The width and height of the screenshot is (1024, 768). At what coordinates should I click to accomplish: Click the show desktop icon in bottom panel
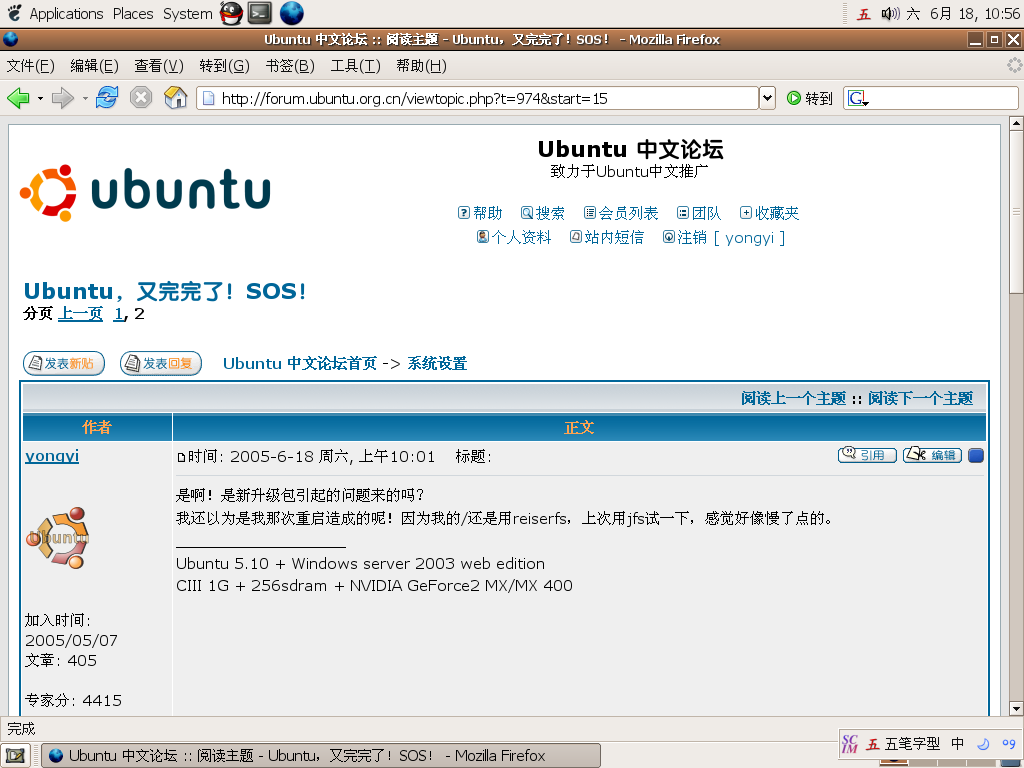click(x=16, y=756)
